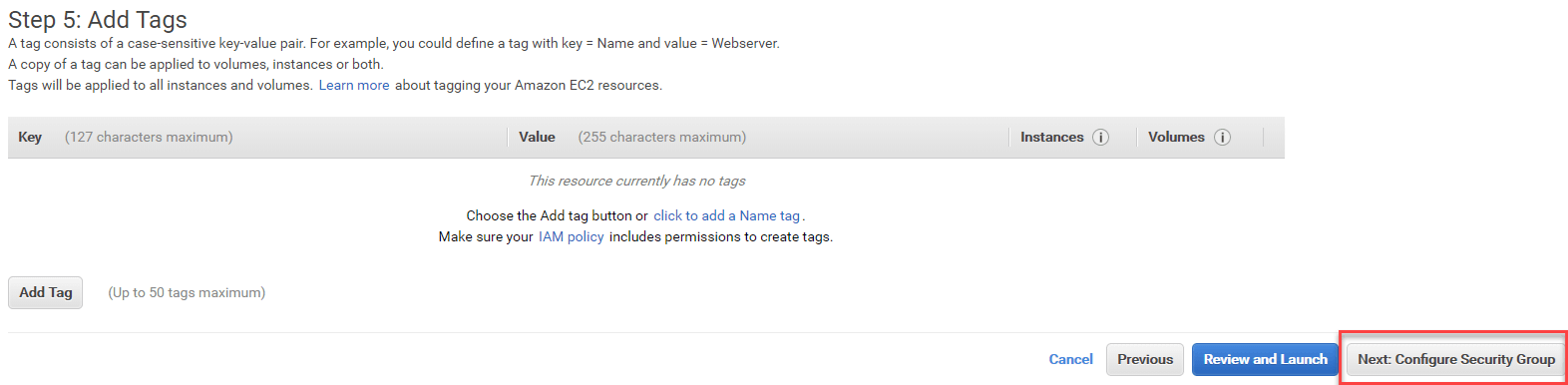Viewport: 1568px width, 385px height.
Task: Click the Instances info icon
Action: pos(1100,138)
